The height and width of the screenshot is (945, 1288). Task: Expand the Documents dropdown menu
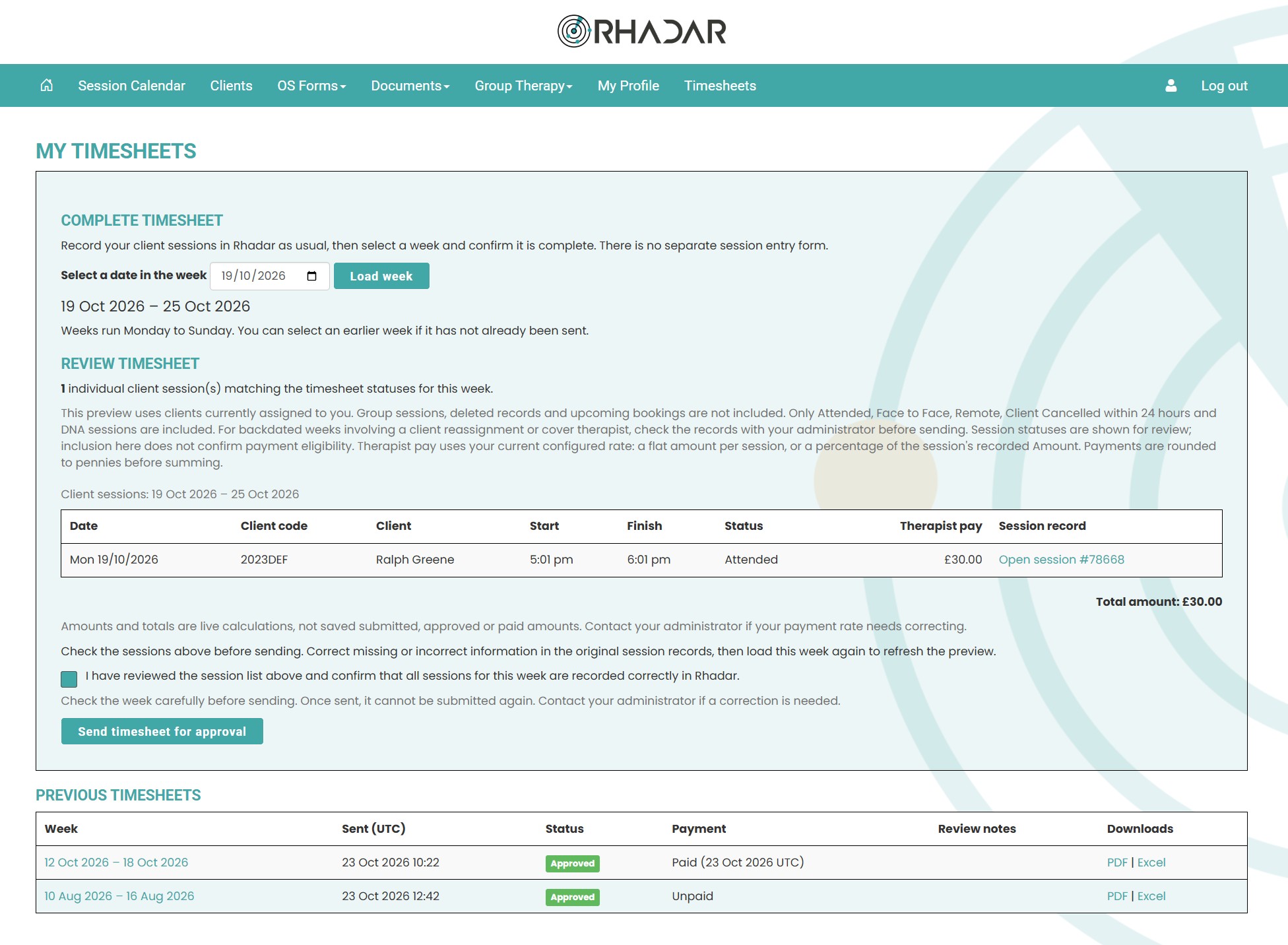click(410, 86)
